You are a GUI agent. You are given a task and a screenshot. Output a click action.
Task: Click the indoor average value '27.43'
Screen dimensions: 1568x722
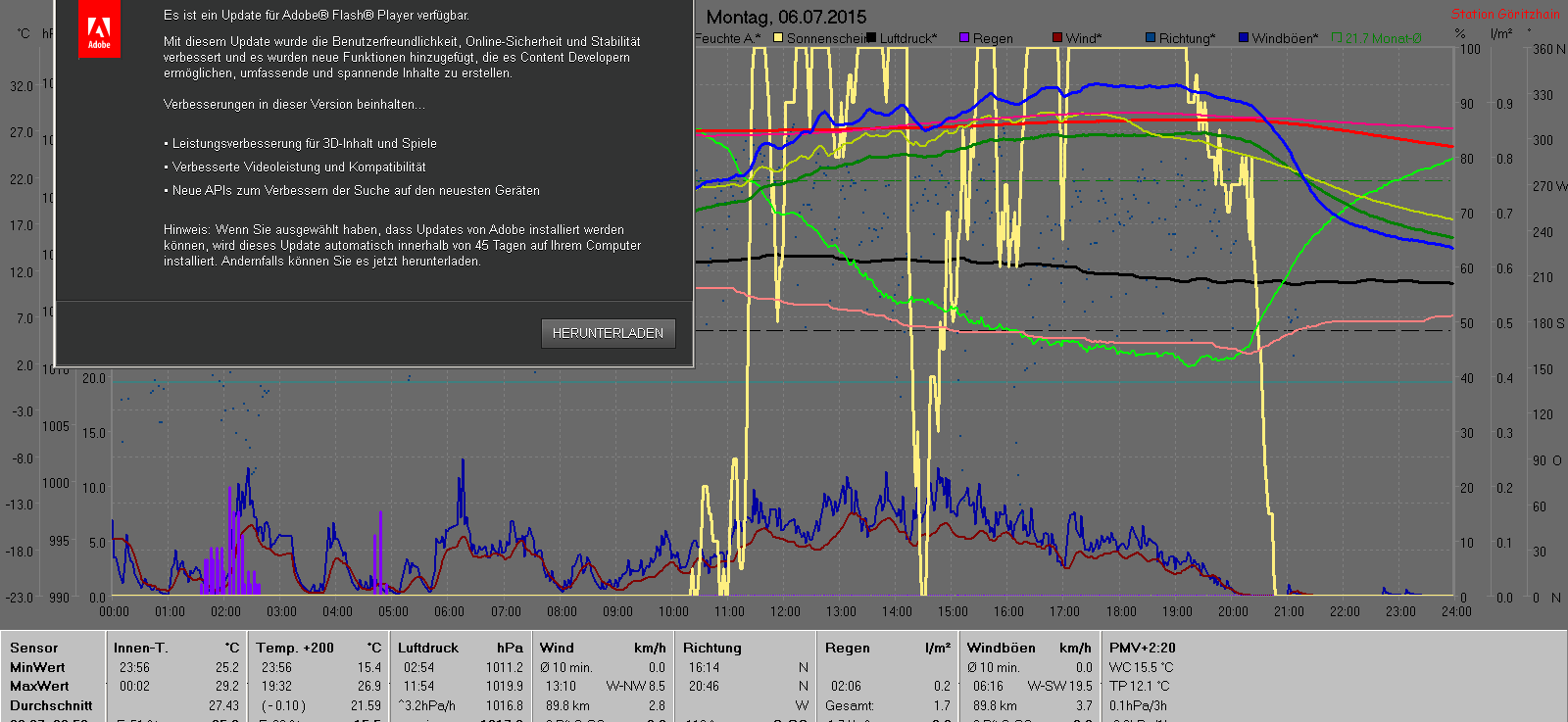pyautogui.click(x=223, y=705)
